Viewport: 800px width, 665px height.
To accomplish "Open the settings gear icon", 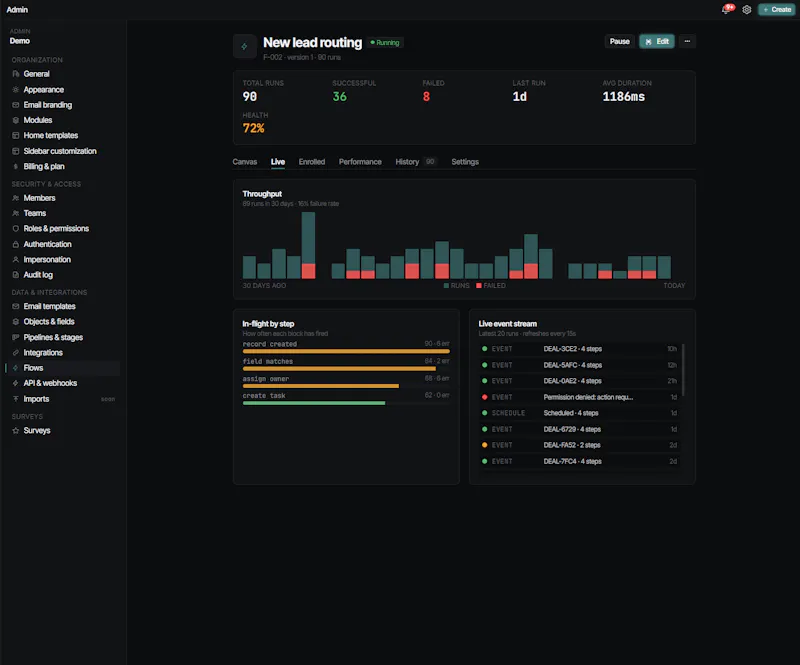I will pos(746,10).
